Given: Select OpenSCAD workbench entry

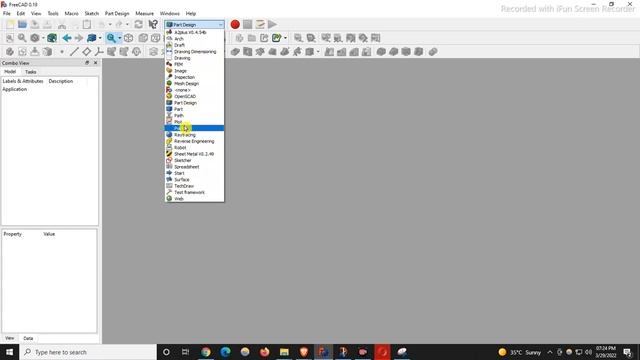Looking at the screenshot, I should pos(194,97).
